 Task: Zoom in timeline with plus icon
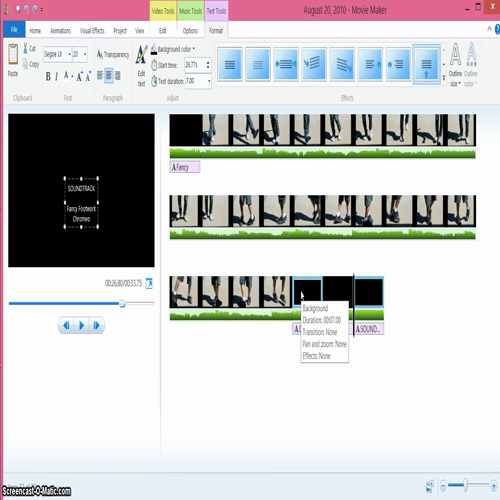click(x=494, y=485)
